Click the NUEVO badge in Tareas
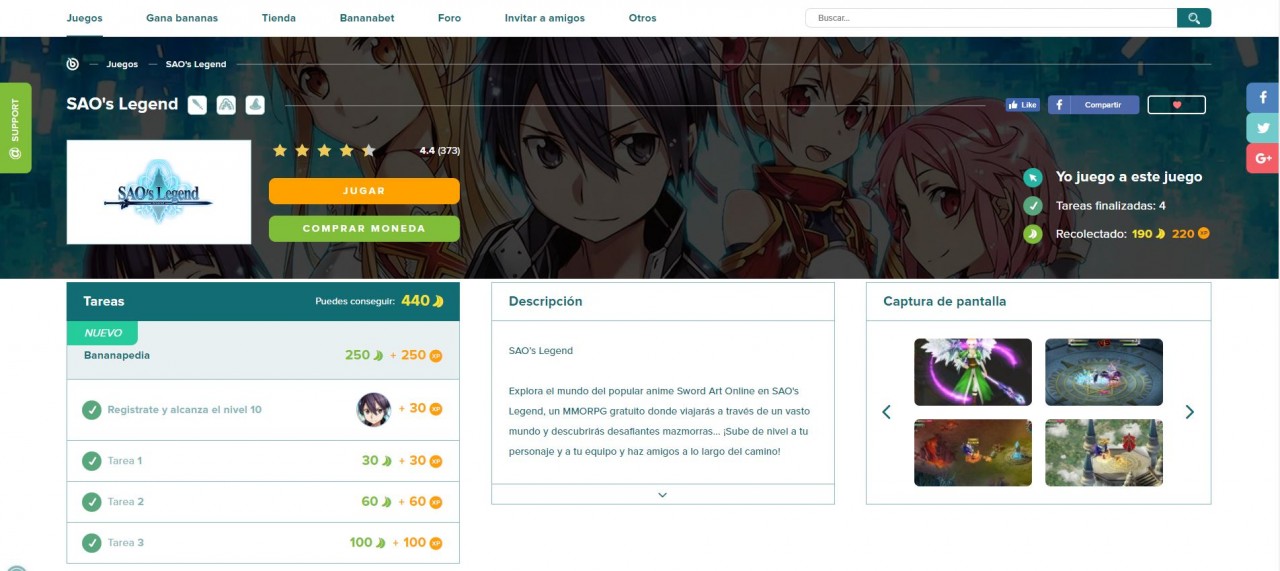The width and height of the screenshot is (1280, 571). click(x=102, y=333)
